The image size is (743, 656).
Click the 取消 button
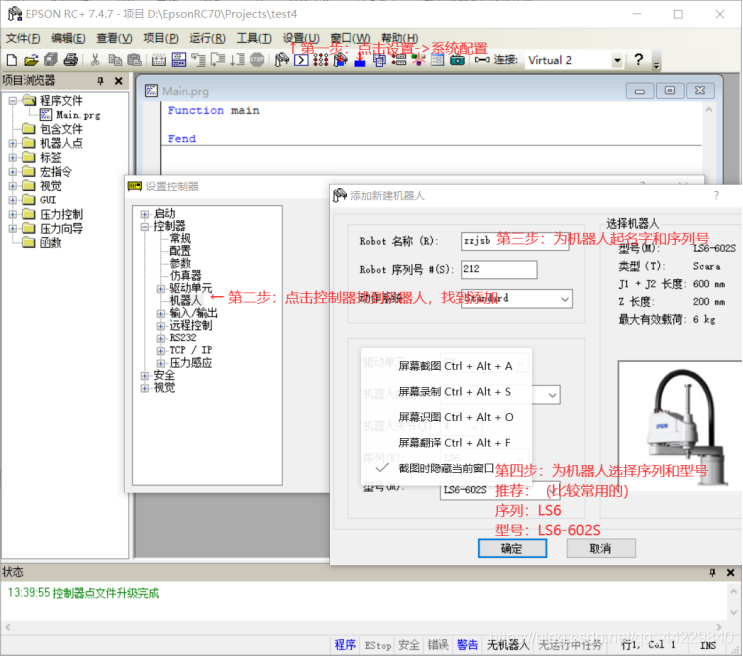(x=600, y=548)
